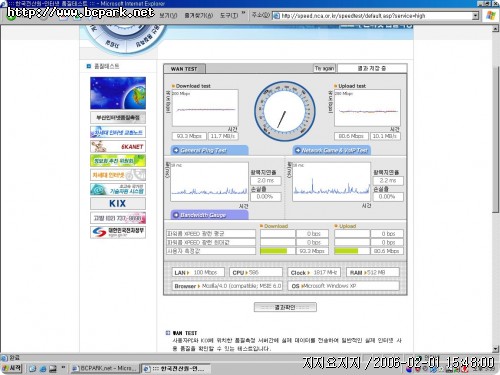This screenshot has width=500, height=375.
Task: Click the Browser Mozilla/4.0 field
Action: (x=227, y=286)
